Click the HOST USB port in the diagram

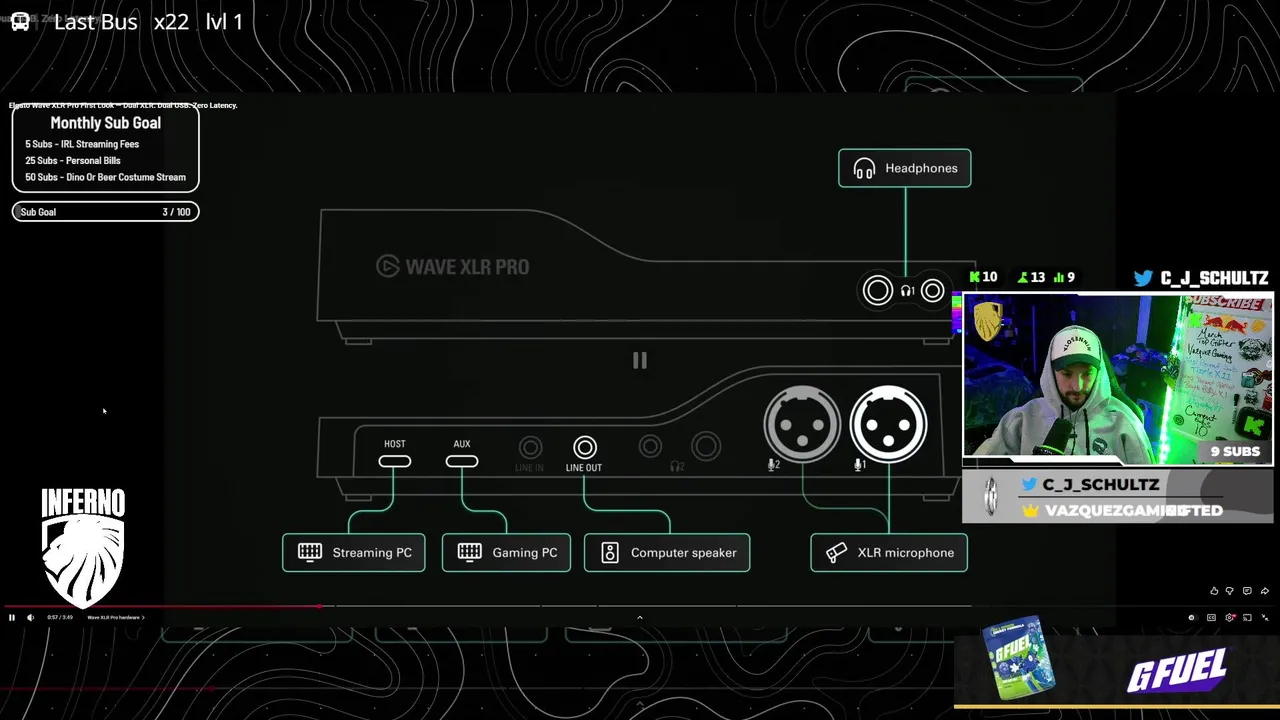(395, 461)
